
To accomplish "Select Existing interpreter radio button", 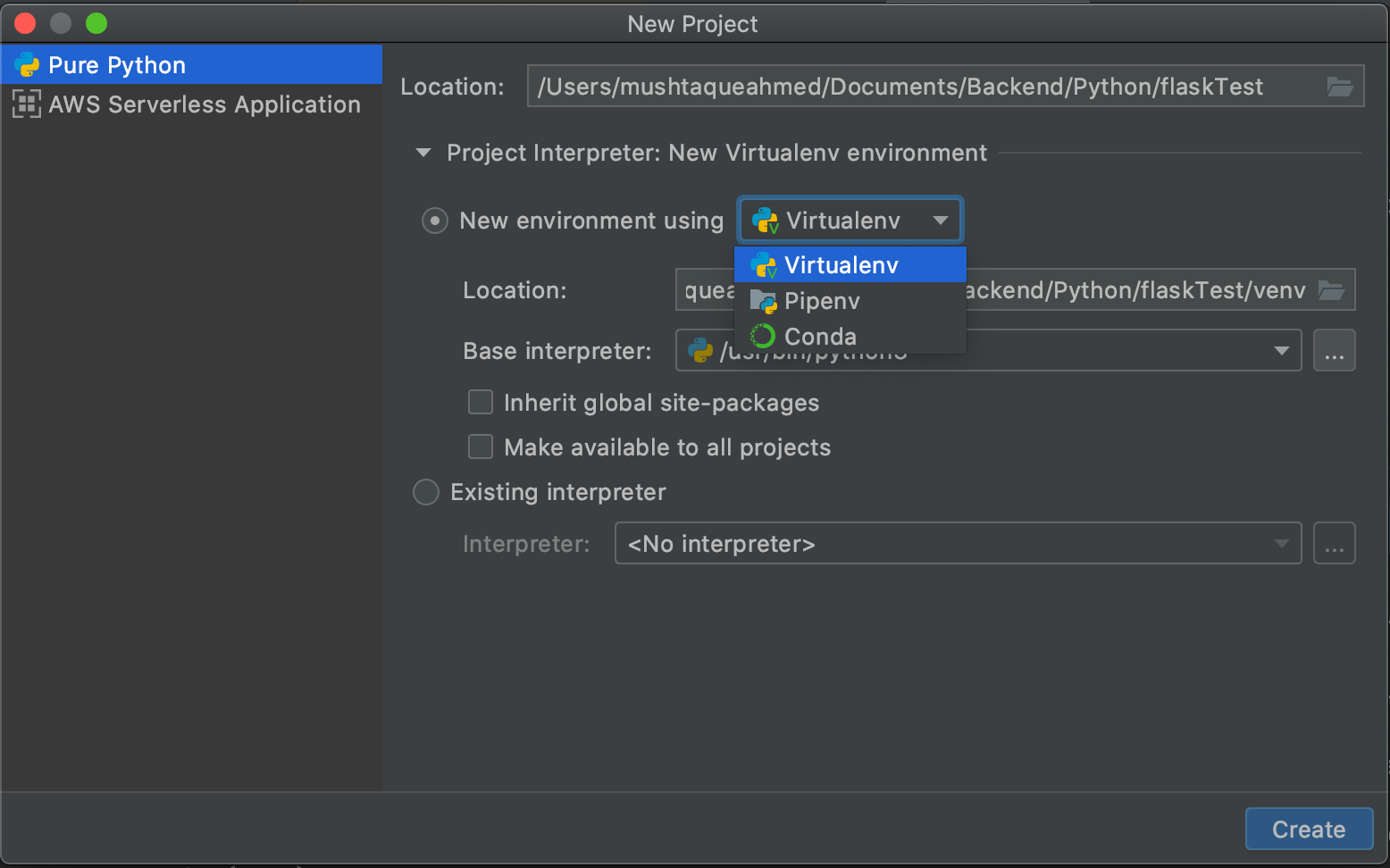I will point(426,492).
